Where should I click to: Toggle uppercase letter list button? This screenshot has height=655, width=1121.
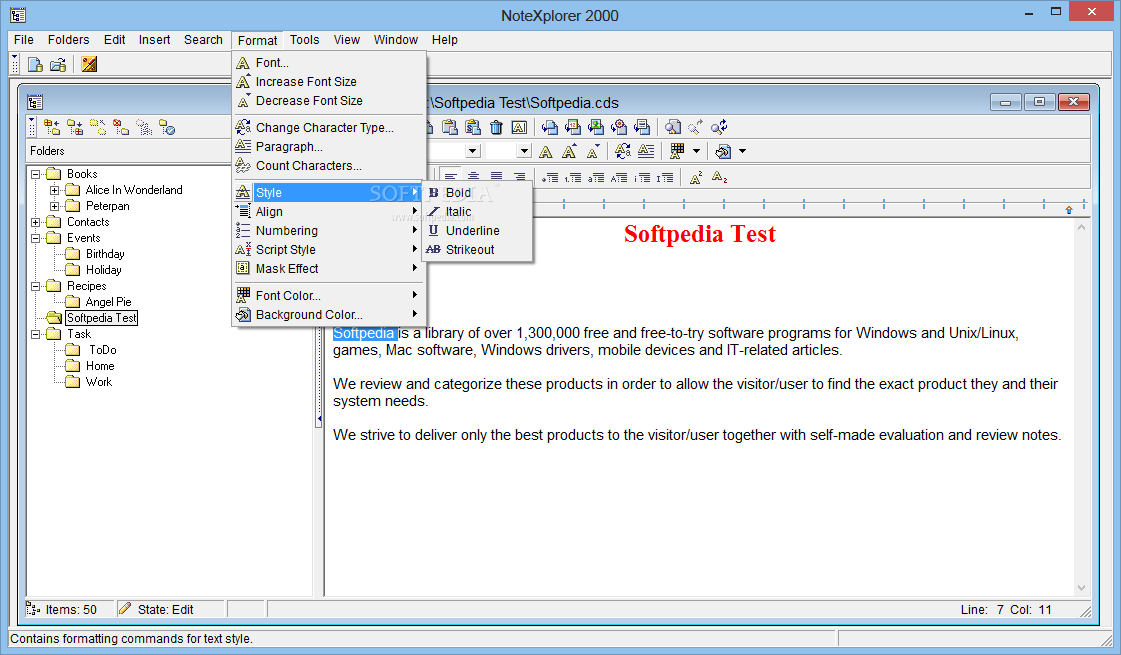619,177
